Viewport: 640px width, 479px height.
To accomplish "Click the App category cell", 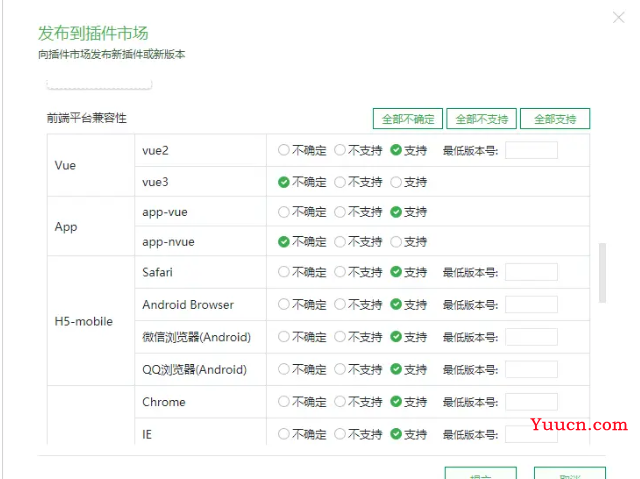I will [x=91, y=226].
